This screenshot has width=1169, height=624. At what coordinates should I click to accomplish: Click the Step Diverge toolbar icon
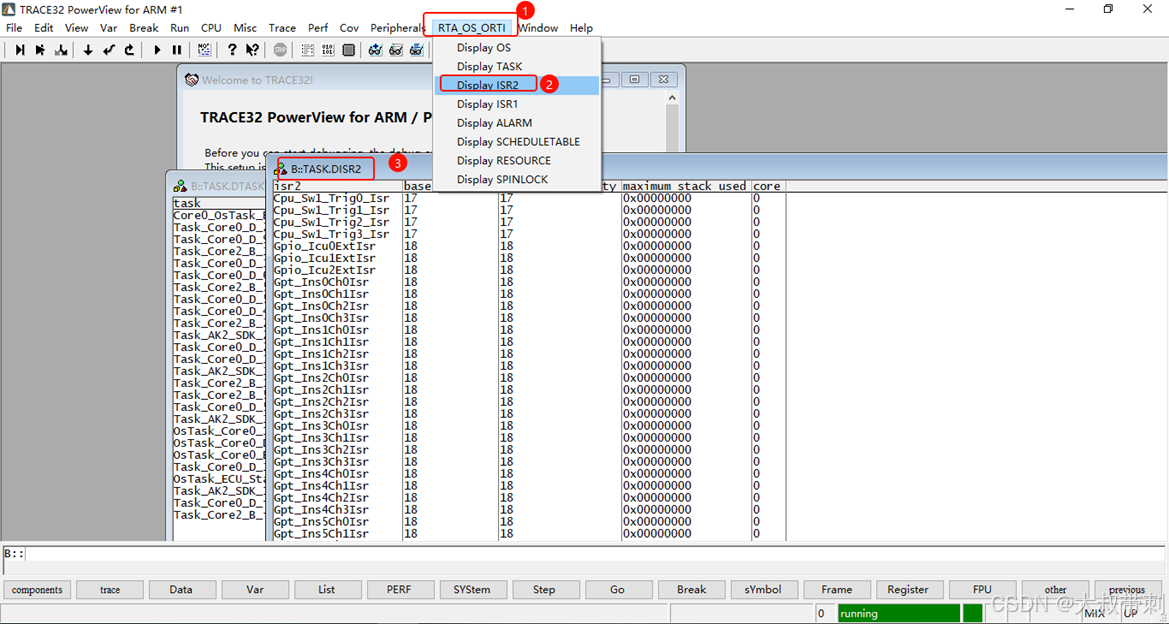pyautogui.click(x=61, y=50)
